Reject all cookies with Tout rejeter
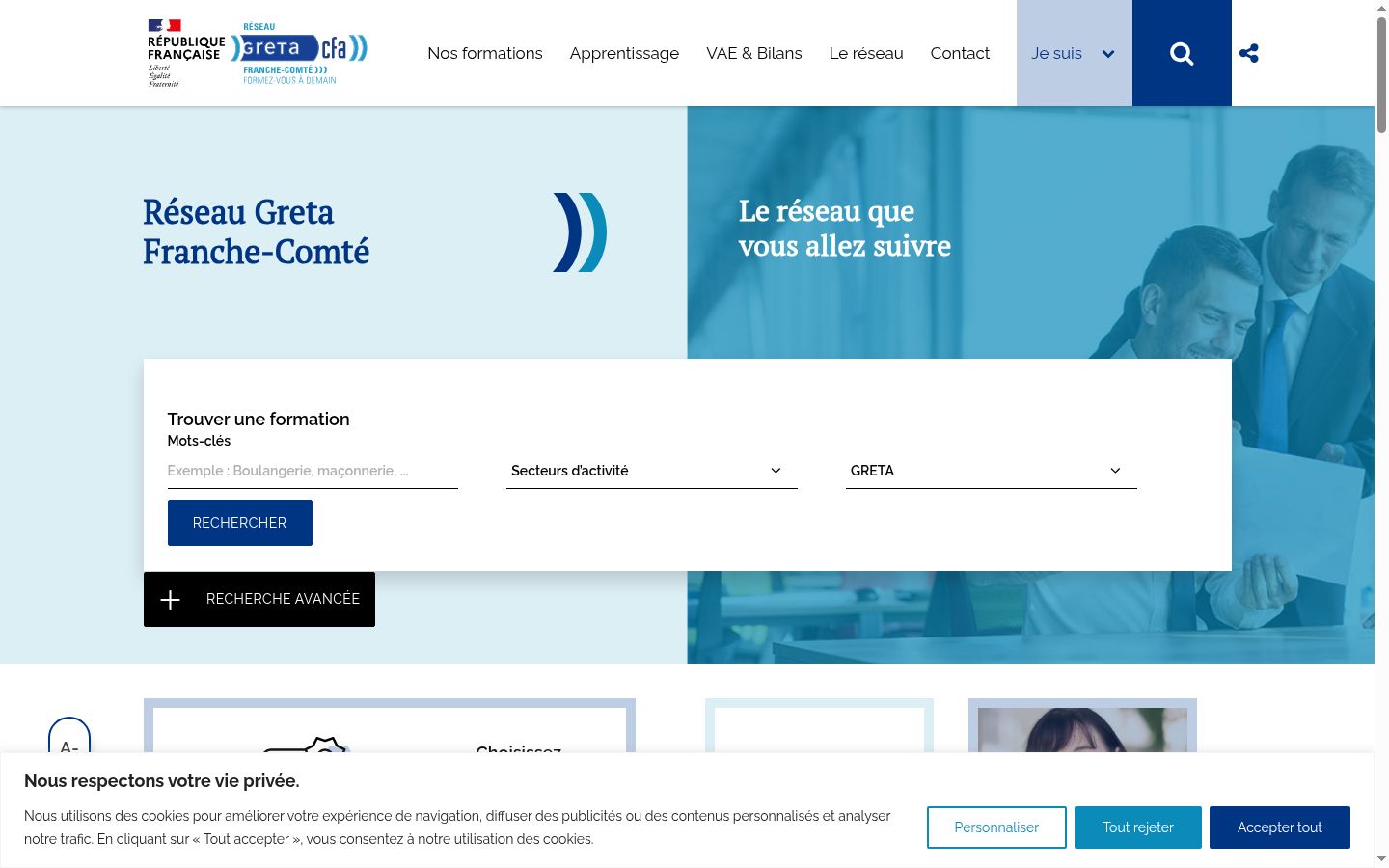The image size is (1389, 868). (x=1138, y=827)
